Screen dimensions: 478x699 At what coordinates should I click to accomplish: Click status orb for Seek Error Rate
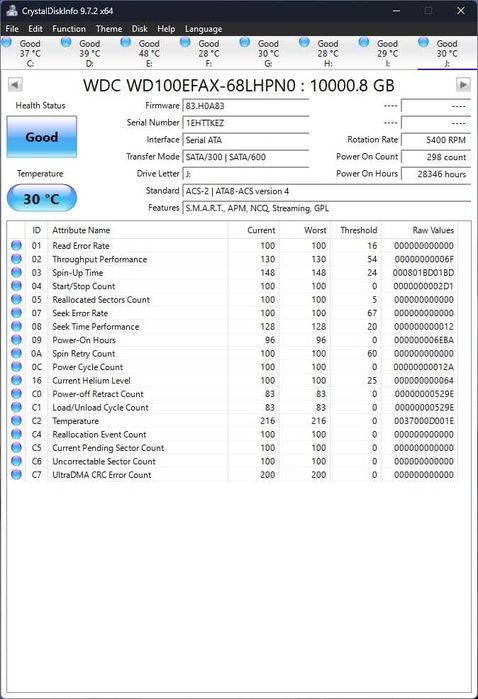[16, 312]
